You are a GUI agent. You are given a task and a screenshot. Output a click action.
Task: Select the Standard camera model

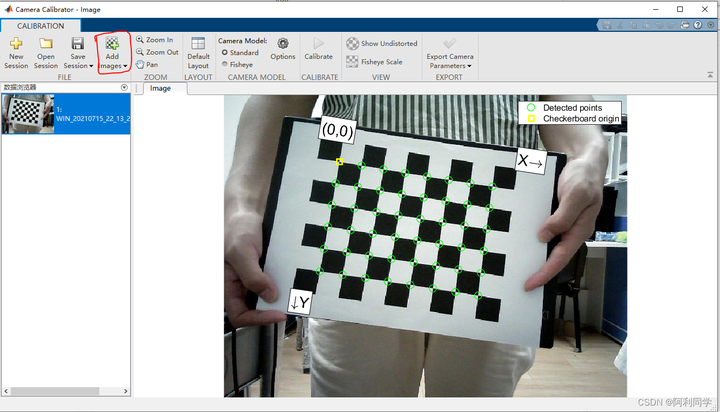[240, 53]
